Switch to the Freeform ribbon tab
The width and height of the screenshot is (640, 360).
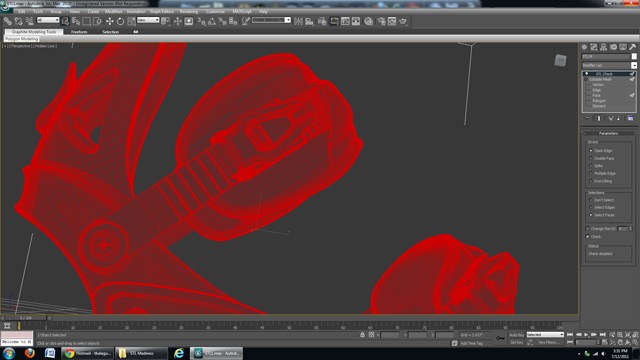pos(79,32)
